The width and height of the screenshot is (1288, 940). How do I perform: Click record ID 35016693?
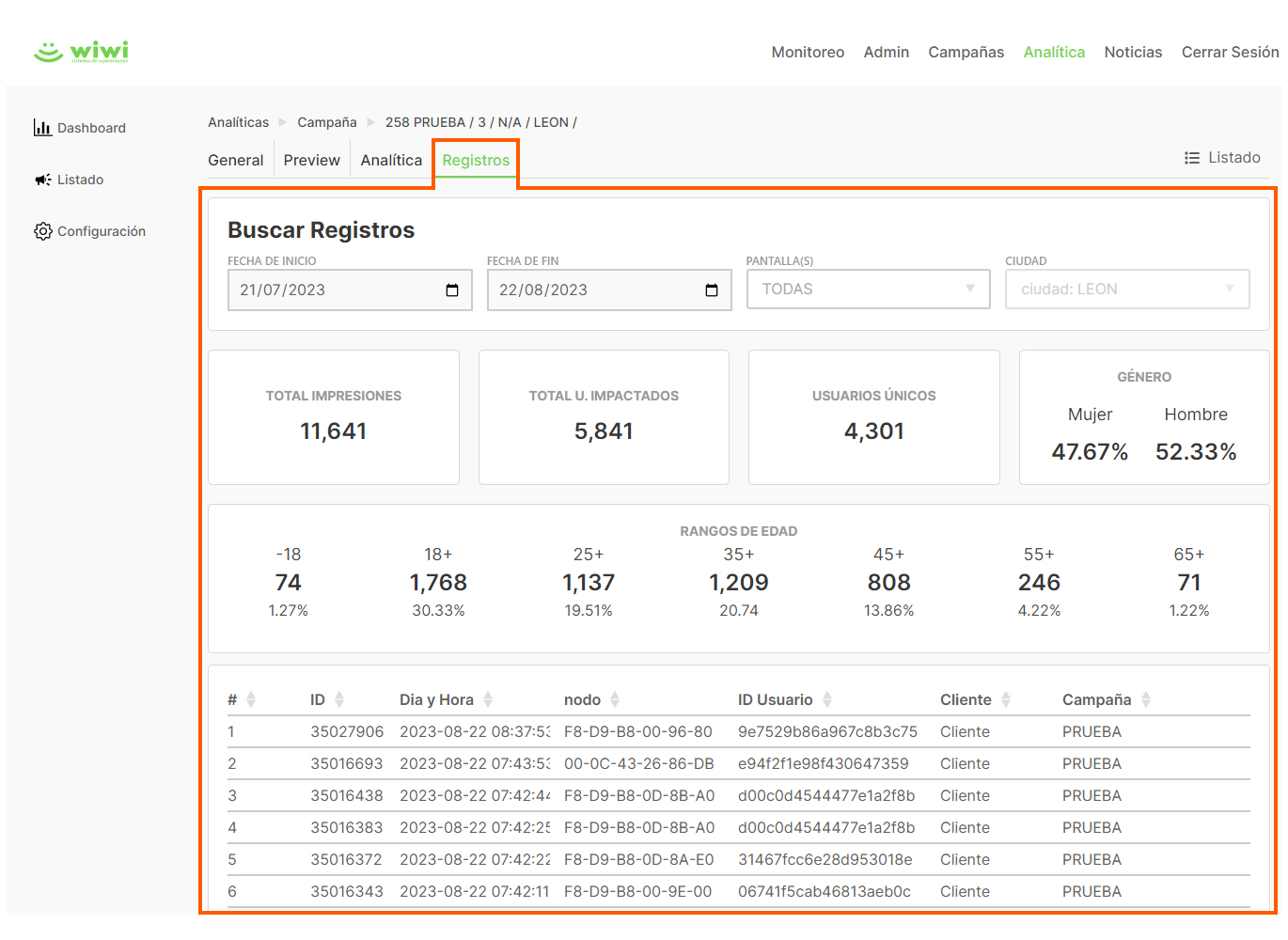tap(347, 763)
